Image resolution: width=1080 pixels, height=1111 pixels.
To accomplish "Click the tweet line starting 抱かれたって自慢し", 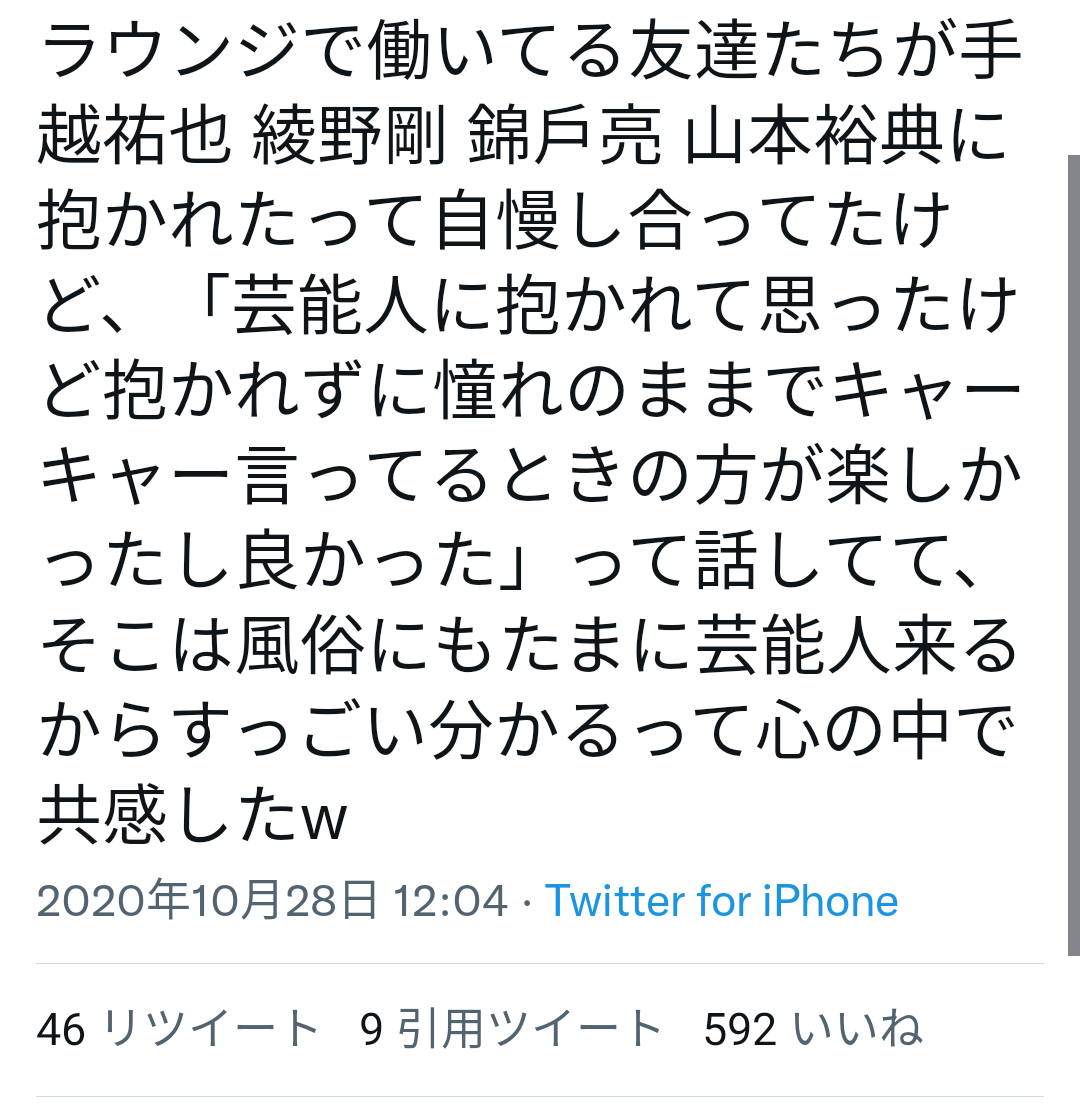I will tap(494, 221).
